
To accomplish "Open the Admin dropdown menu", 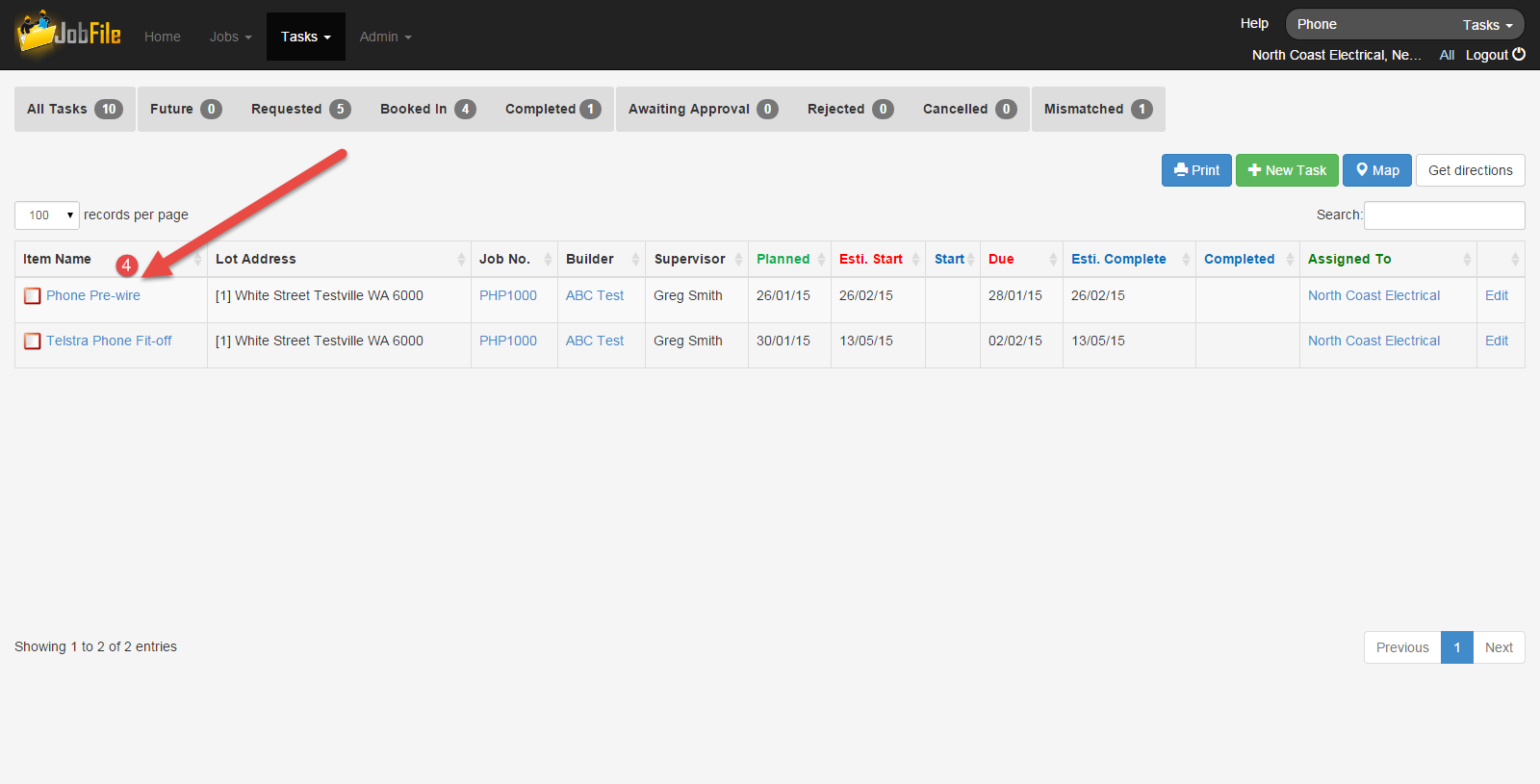I will pos(385,37).
